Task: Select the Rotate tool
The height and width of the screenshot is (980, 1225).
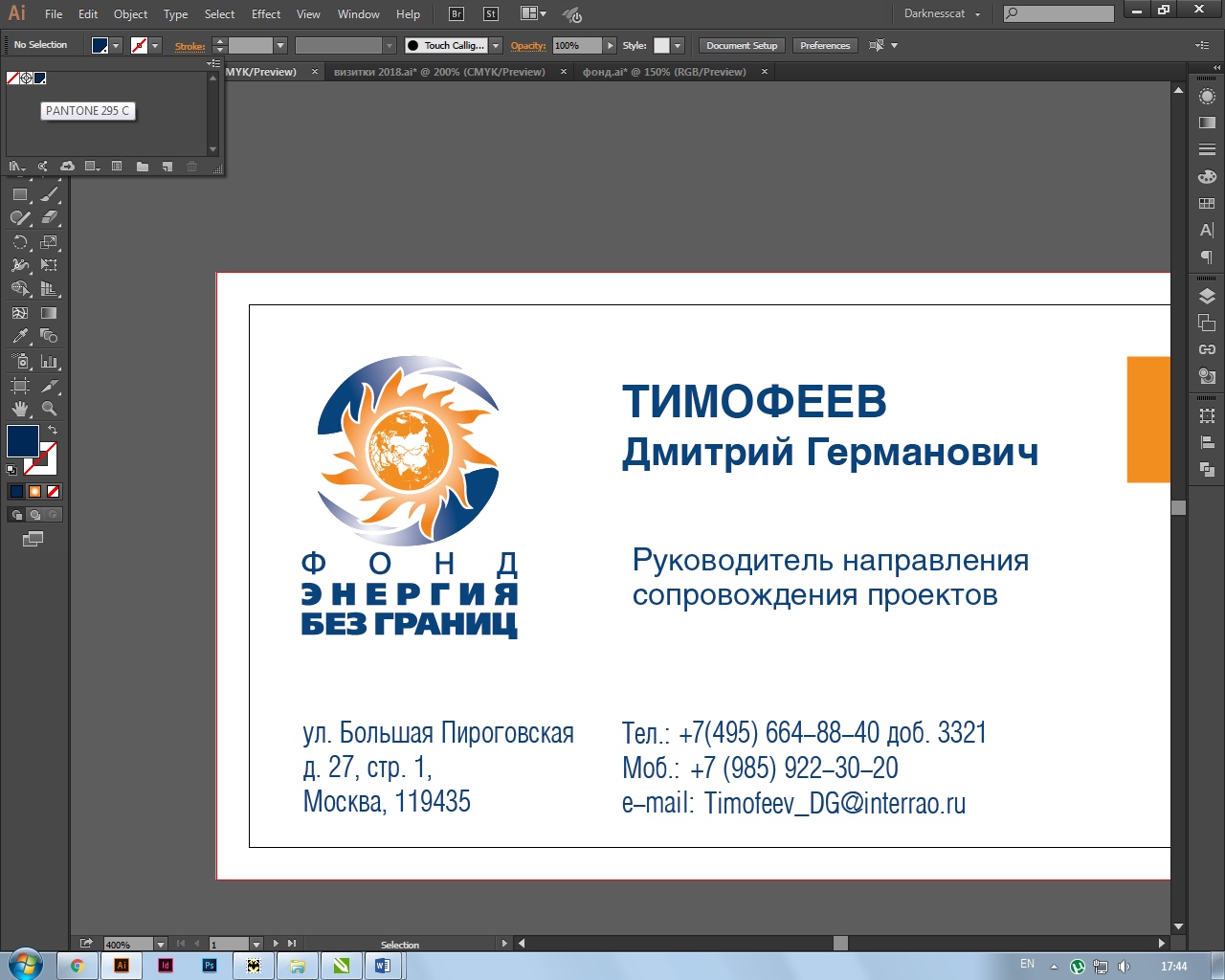Action: tap(20, 242)
